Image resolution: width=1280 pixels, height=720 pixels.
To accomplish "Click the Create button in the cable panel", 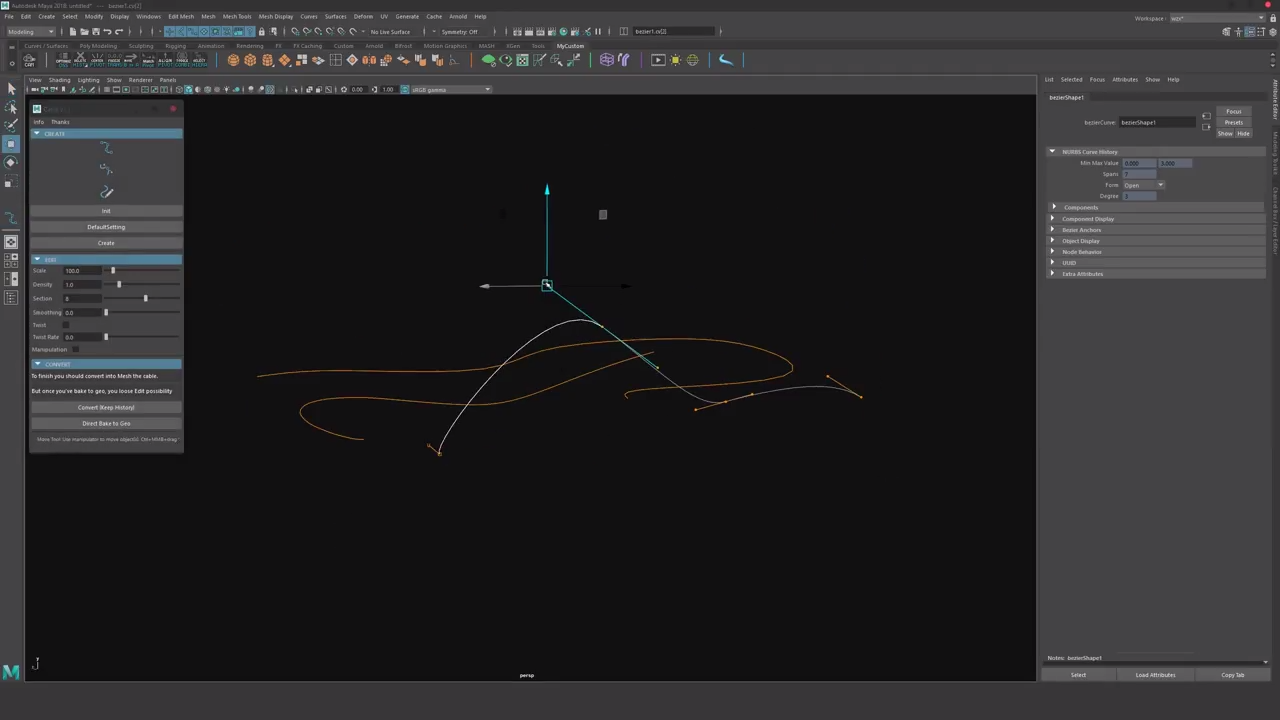I will (106, 243).
